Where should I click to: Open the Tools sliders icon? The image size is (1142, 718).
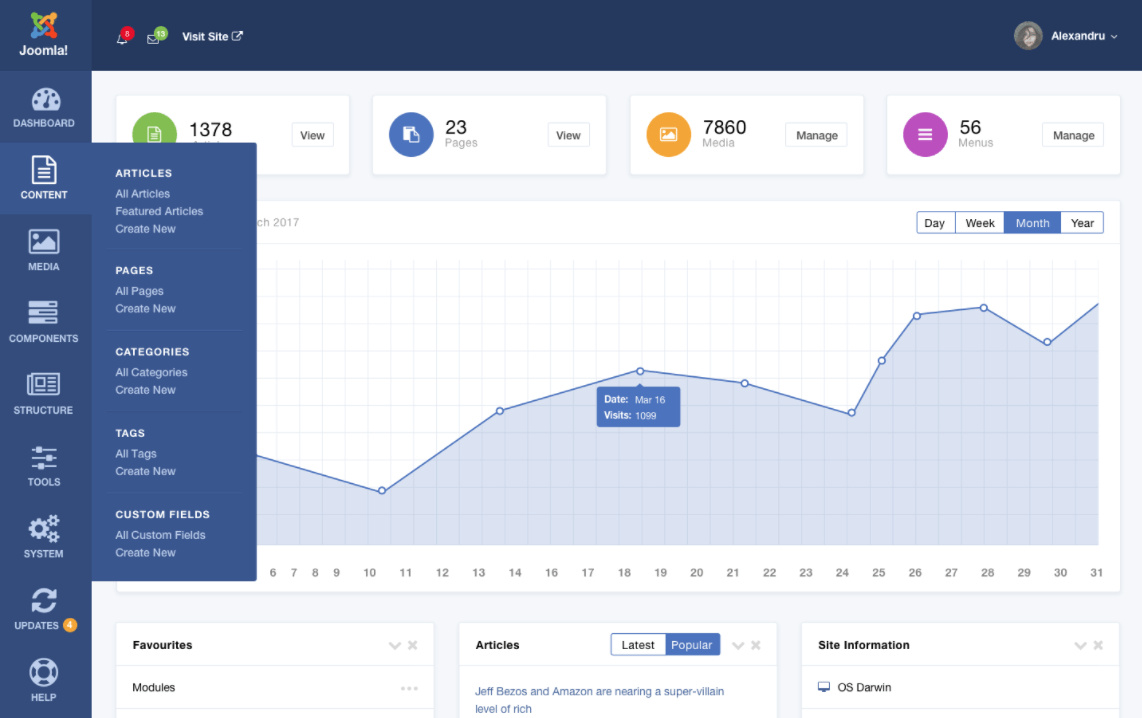44,458
